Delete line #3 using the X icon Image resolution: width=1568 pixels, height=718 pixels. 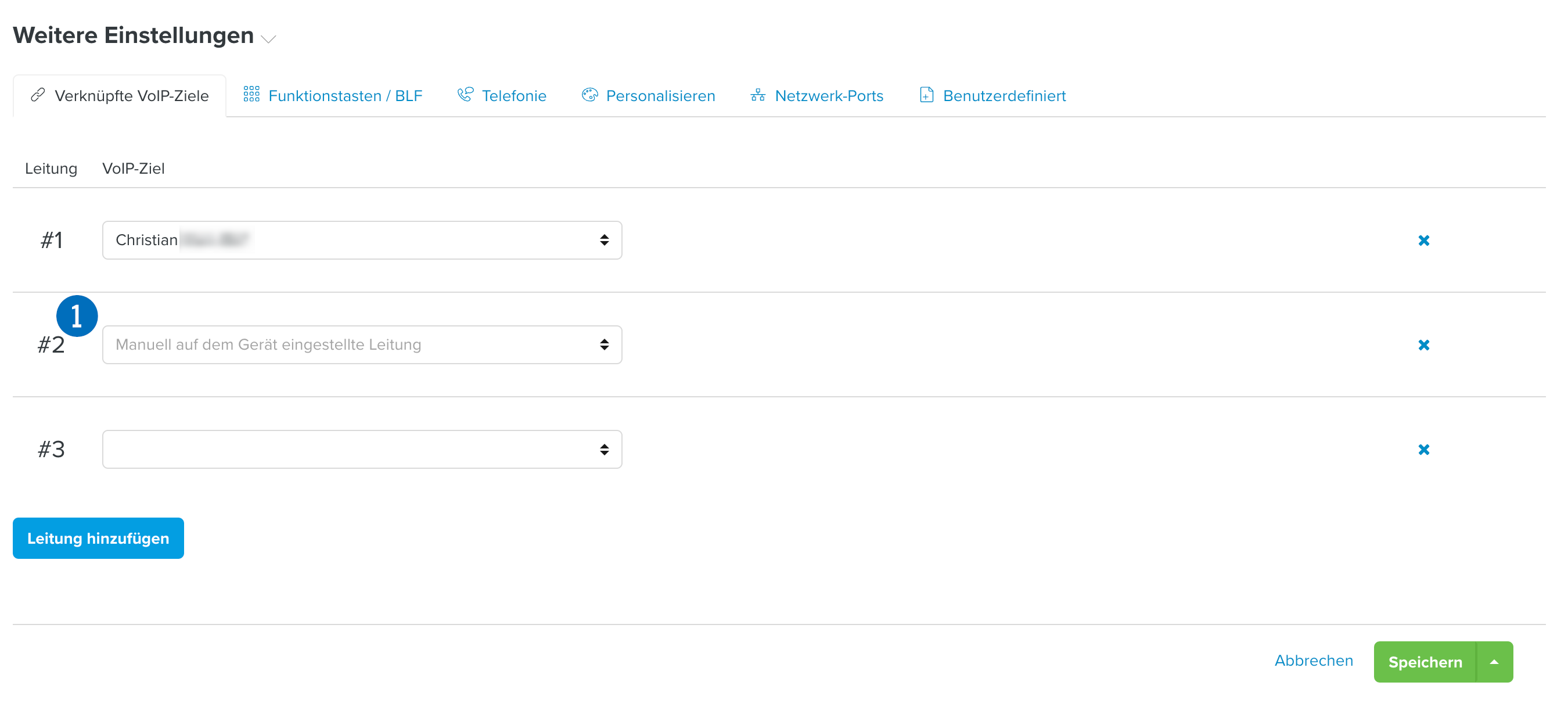[x=1423, y=450]
